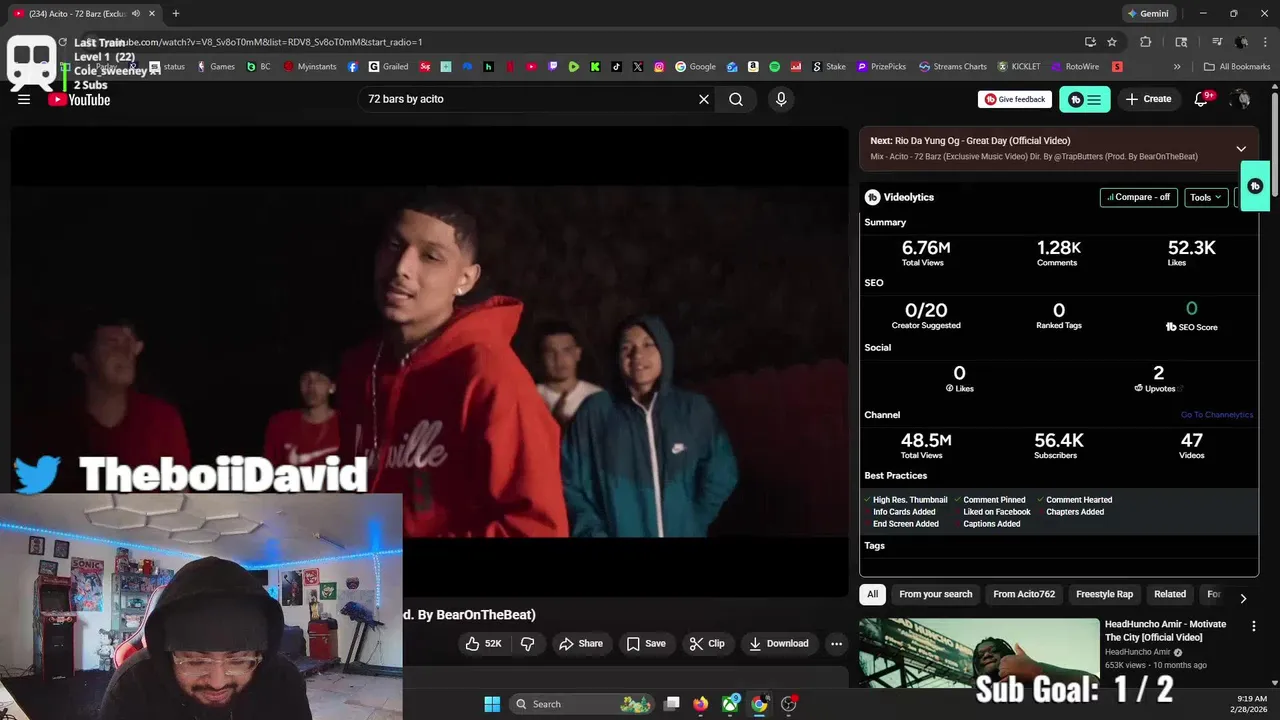Open the HeadHuncho Amir Motivate The City thumbnail
The image size is (1280, 720).
click(979, 652)
